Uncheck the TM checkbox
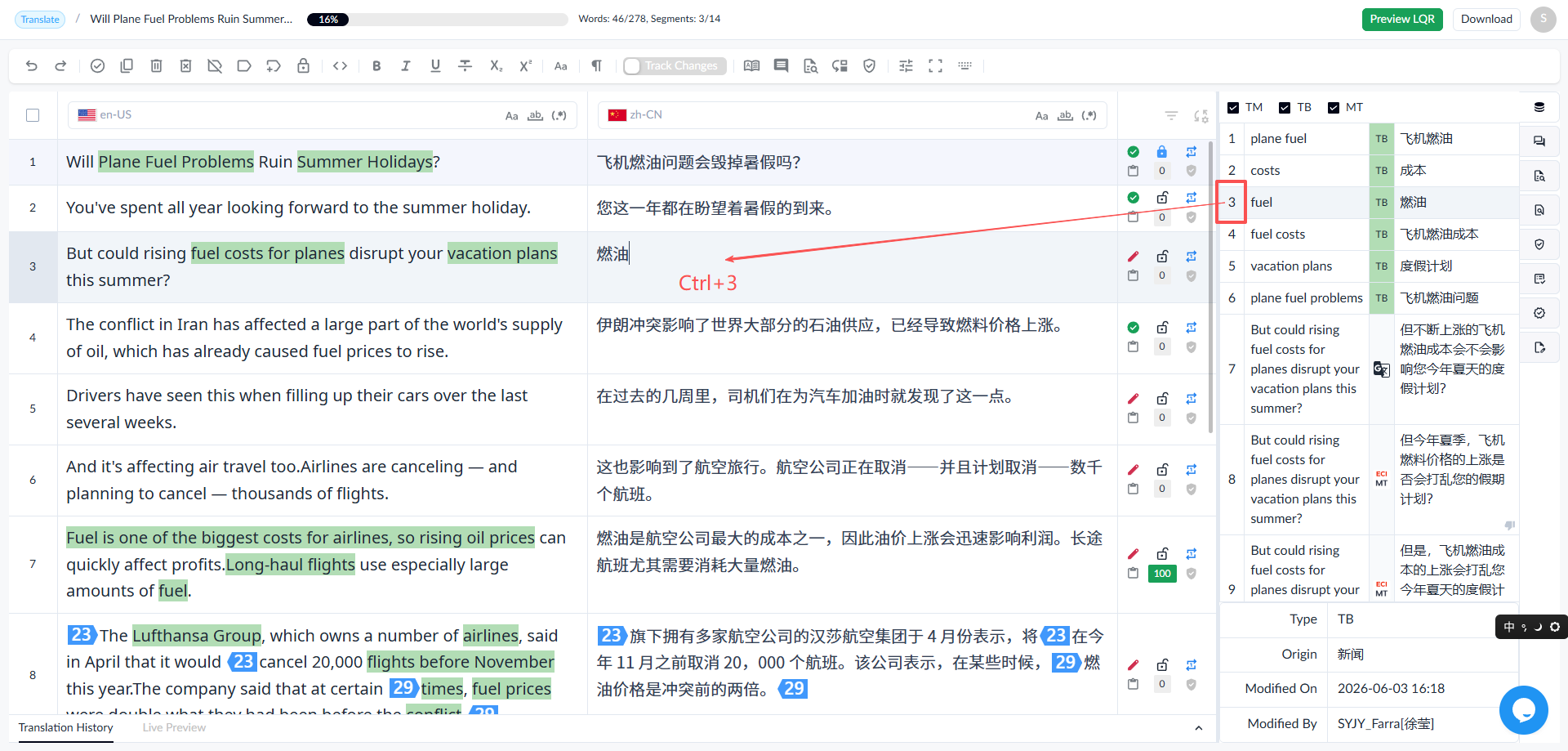 tap(1233, 108)
